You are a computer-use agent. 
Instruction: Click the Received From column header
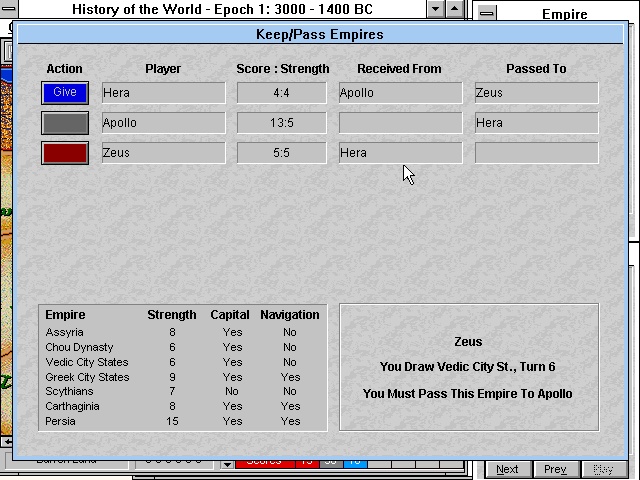click(400, 69)
